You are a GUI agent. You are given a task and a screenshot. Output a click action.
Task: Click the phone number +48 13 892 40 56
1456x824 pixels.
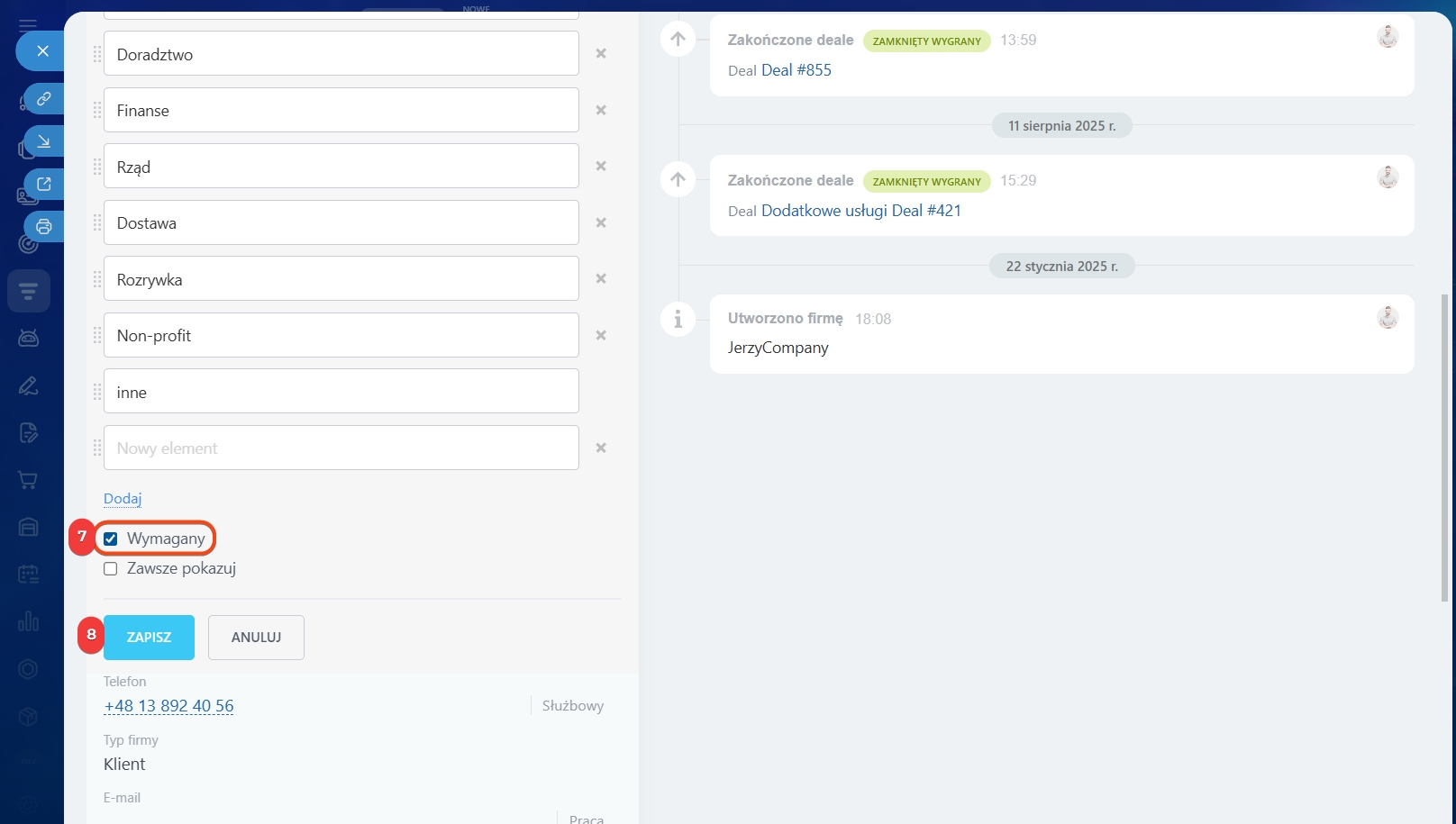pos(168,706)
